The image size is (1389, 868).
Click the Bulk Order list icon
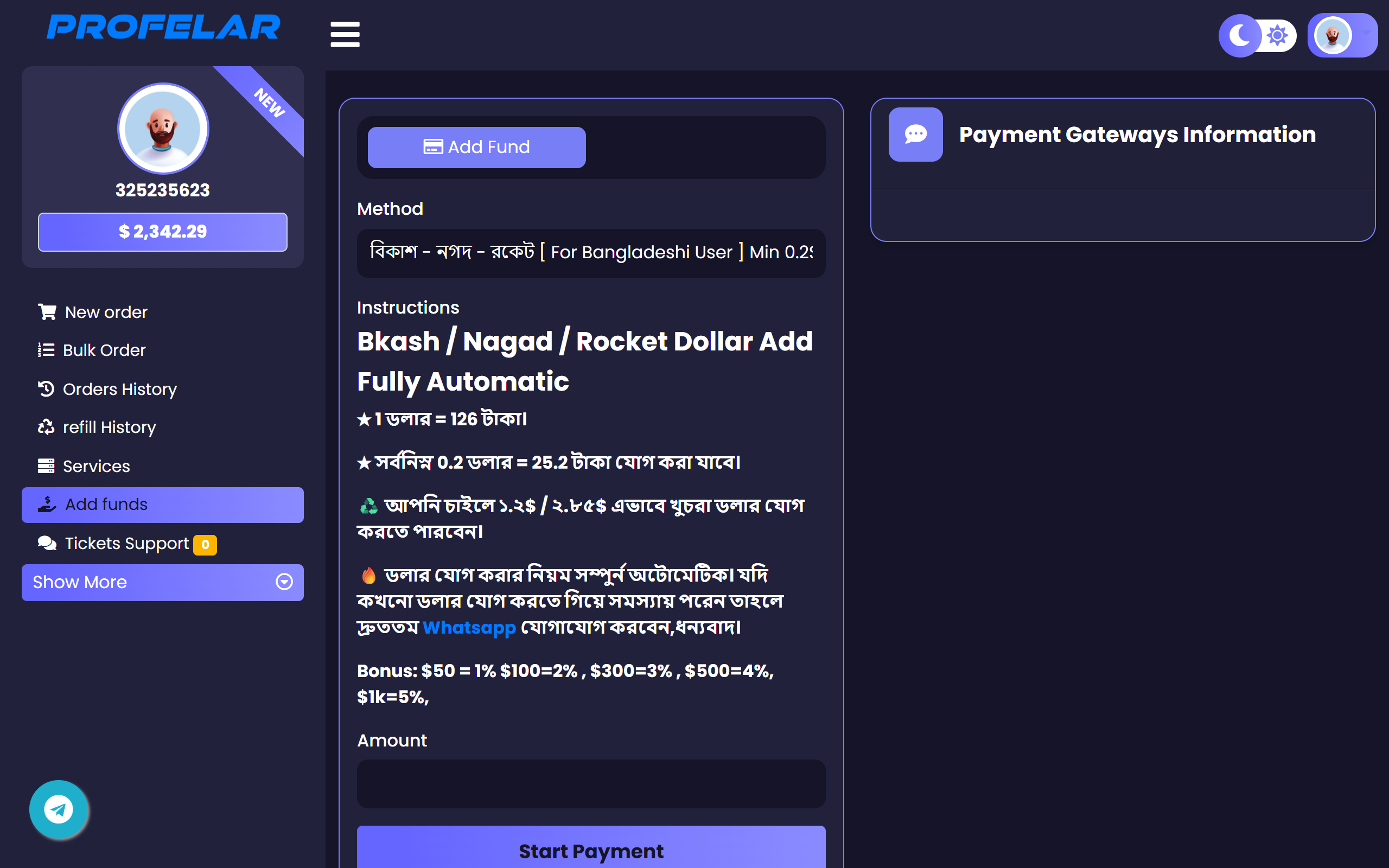(46, 349)
